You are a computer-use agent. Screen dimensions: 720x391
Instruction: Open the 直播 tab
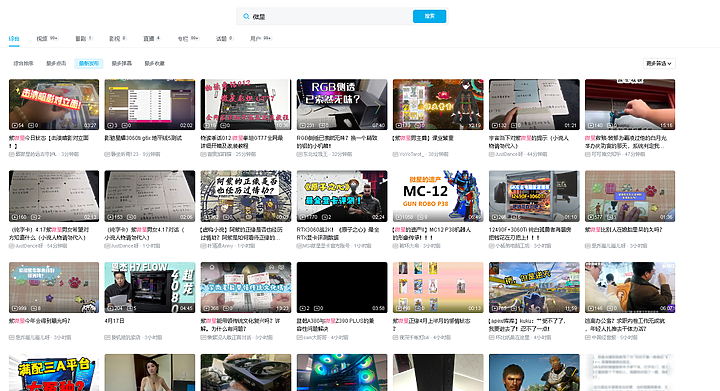(x=152, y=39)
